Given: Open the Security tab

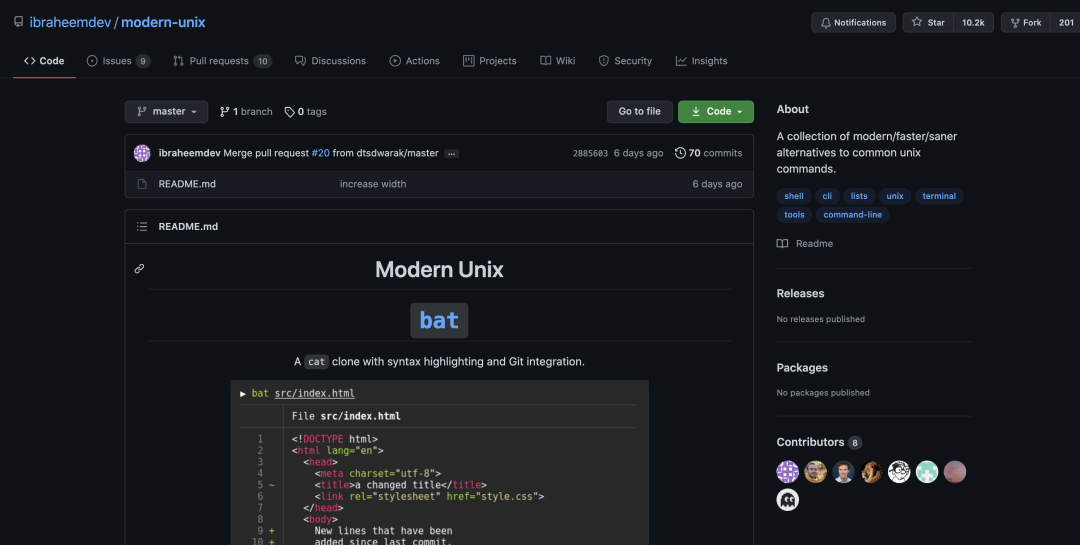Looking at the screenshot, I should tap(625, 61).
